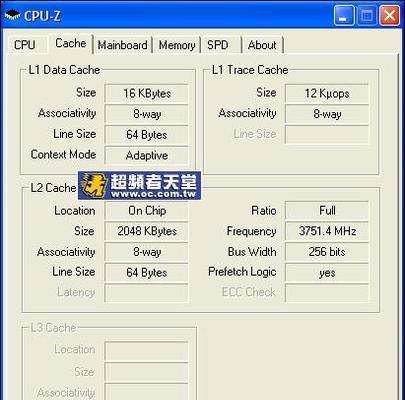
Task: Switch to the CPU tab
Action: [25, 45]
